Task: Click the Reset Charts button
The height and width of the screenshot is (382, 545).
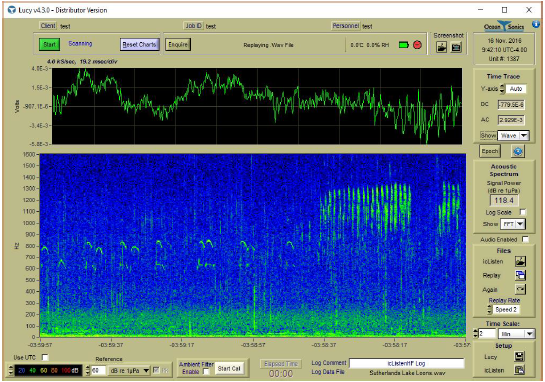Action: click(x=139, y=44)
